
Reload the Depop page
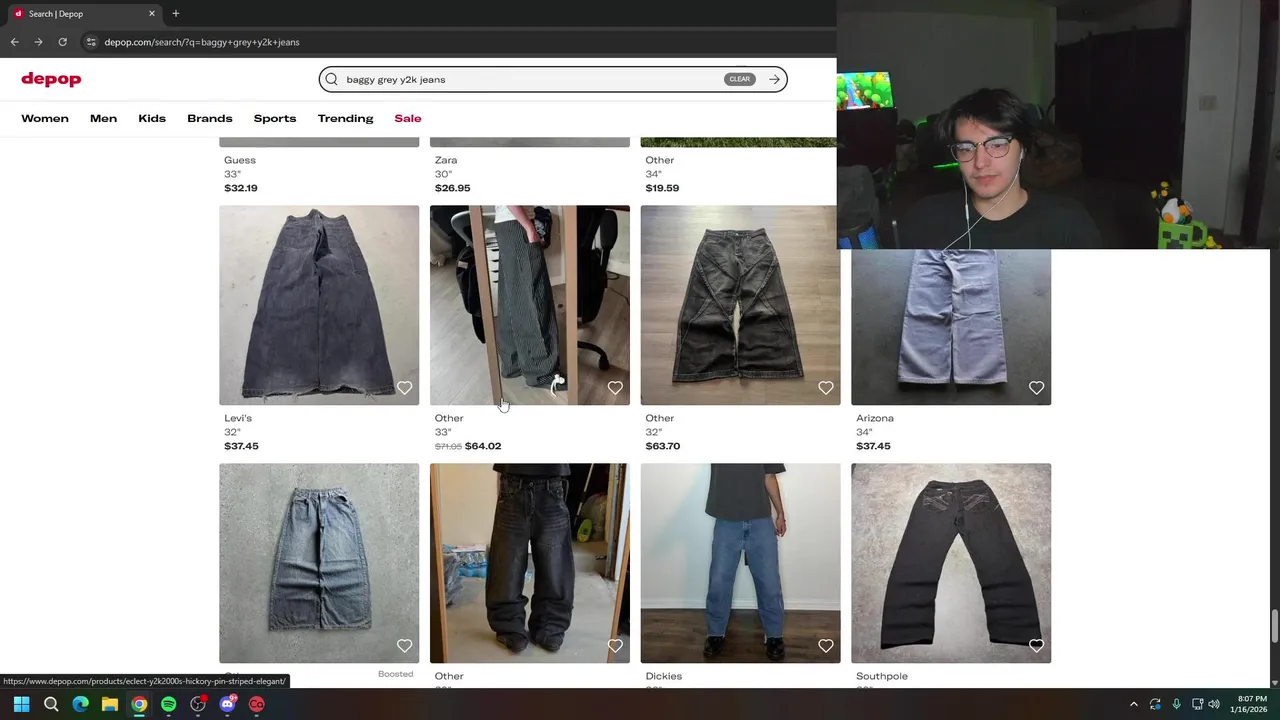pos(62,42)
